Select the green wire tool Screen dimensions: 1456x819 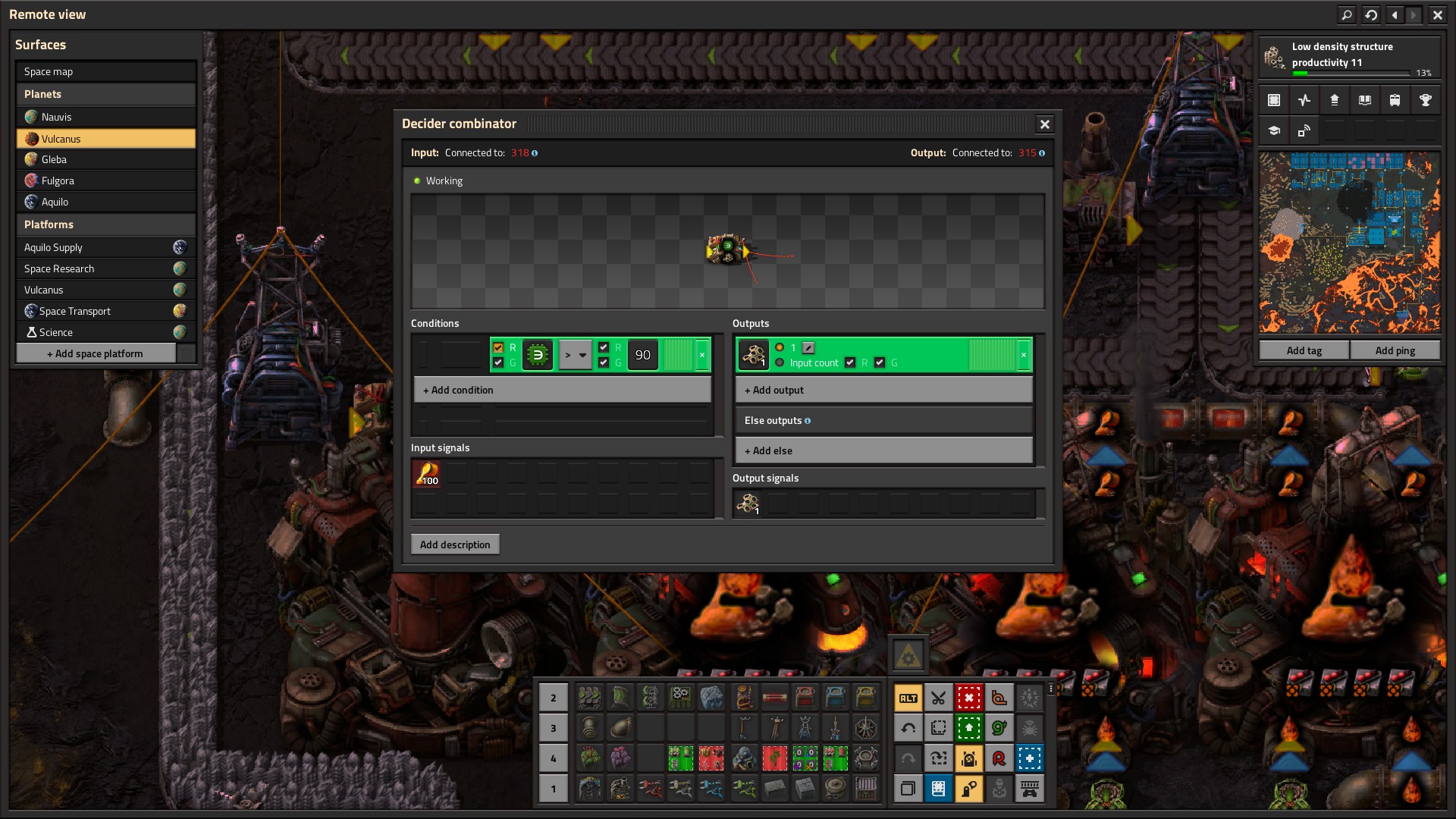pos(999,728)
